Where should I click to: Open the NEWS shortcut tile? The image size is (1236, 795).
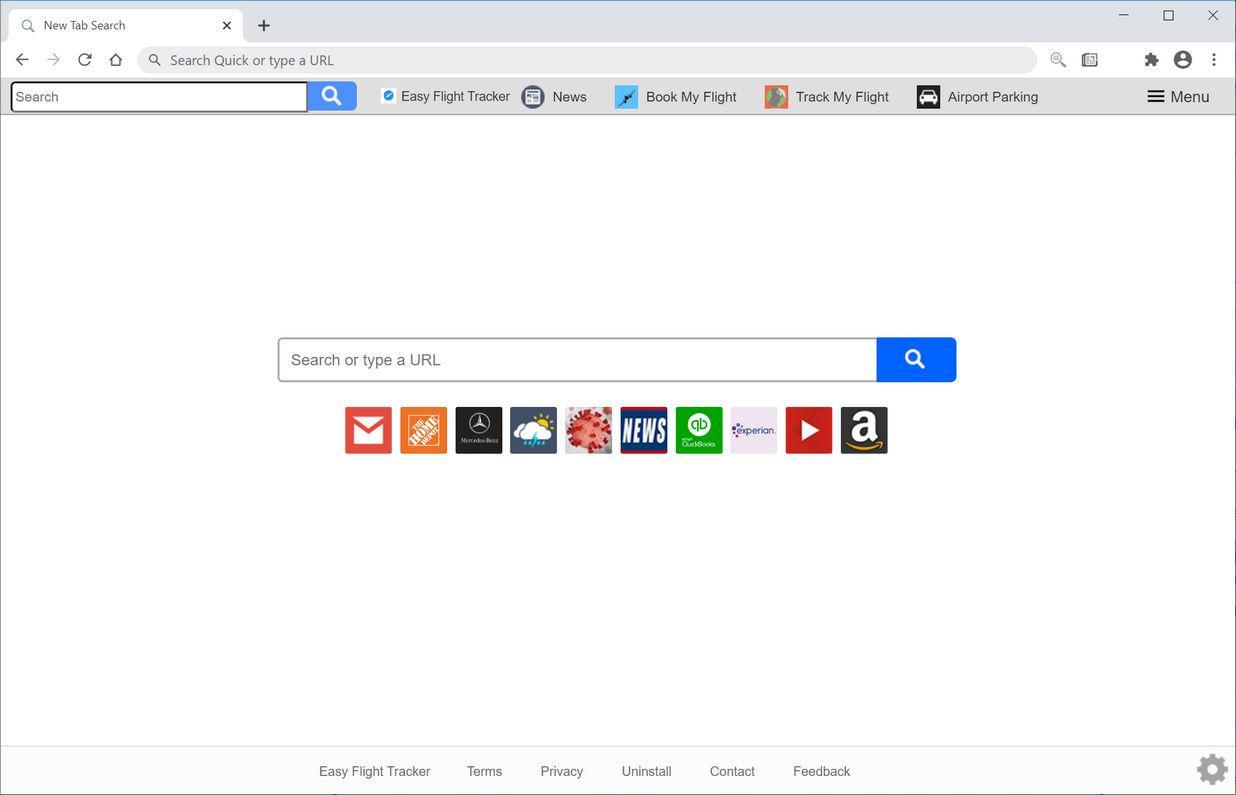tap(643, 430)
